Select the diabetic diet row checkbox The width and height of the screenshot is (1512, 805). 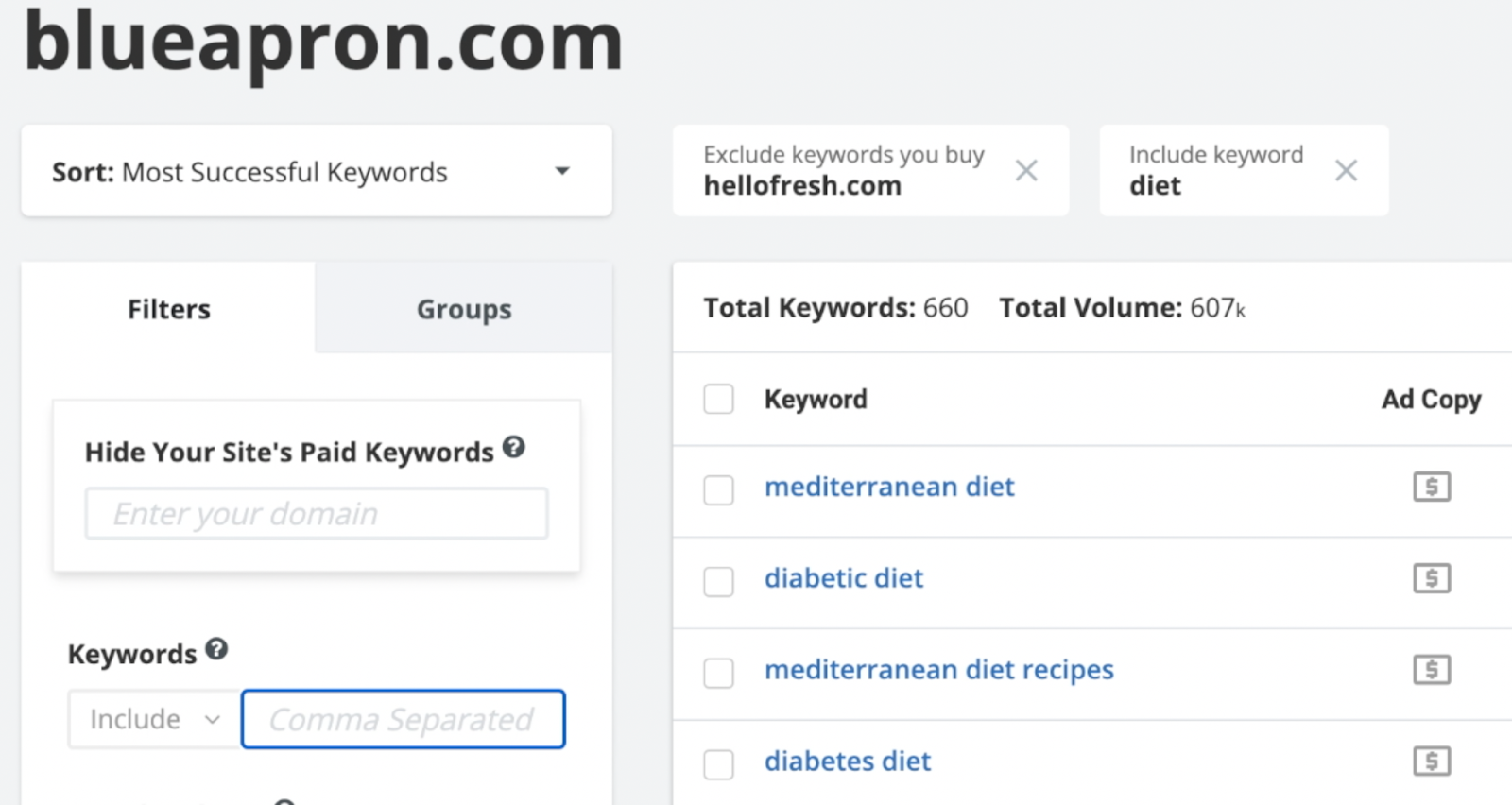click(x=718, y=581)
